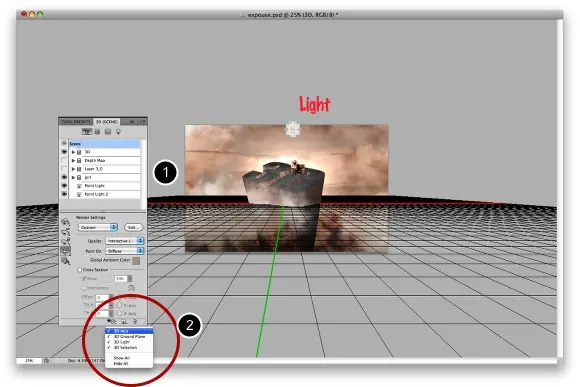The width and height of the screenshot is (580, 387).
Task: Toggle the Plane checkbox
Action: [84, 278]
